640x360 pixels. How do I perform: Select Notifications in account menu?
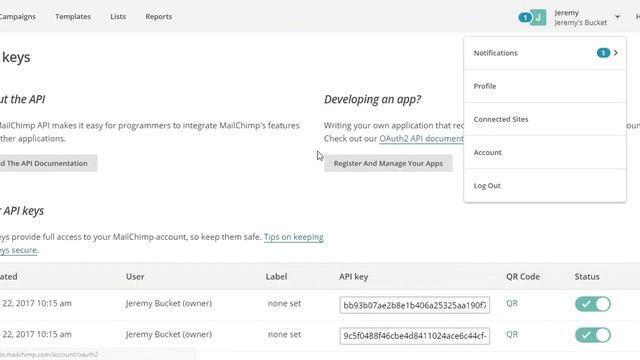pos(545,53)
